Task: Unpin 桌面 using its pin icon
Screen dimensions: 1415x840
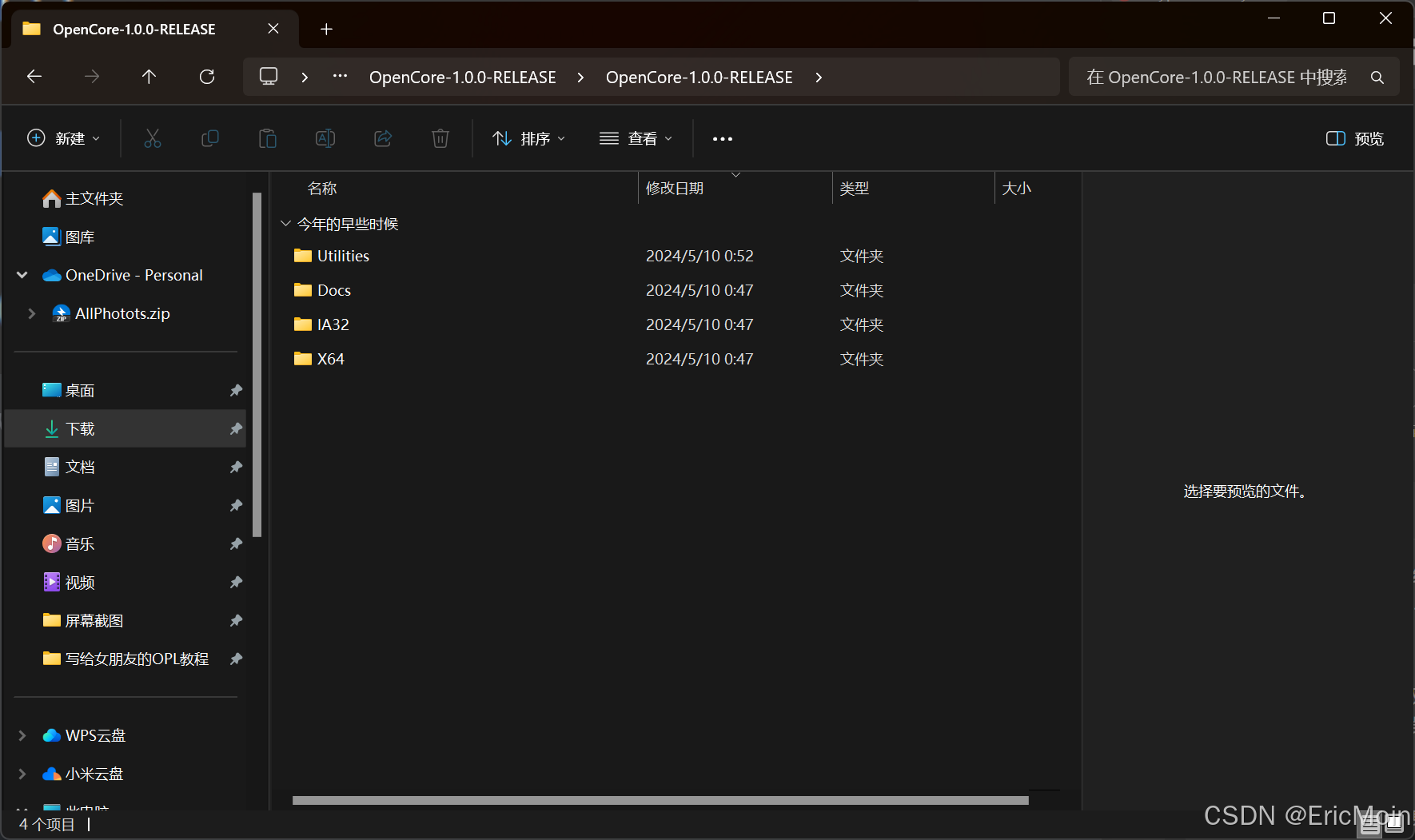Action: click(236, 390)
